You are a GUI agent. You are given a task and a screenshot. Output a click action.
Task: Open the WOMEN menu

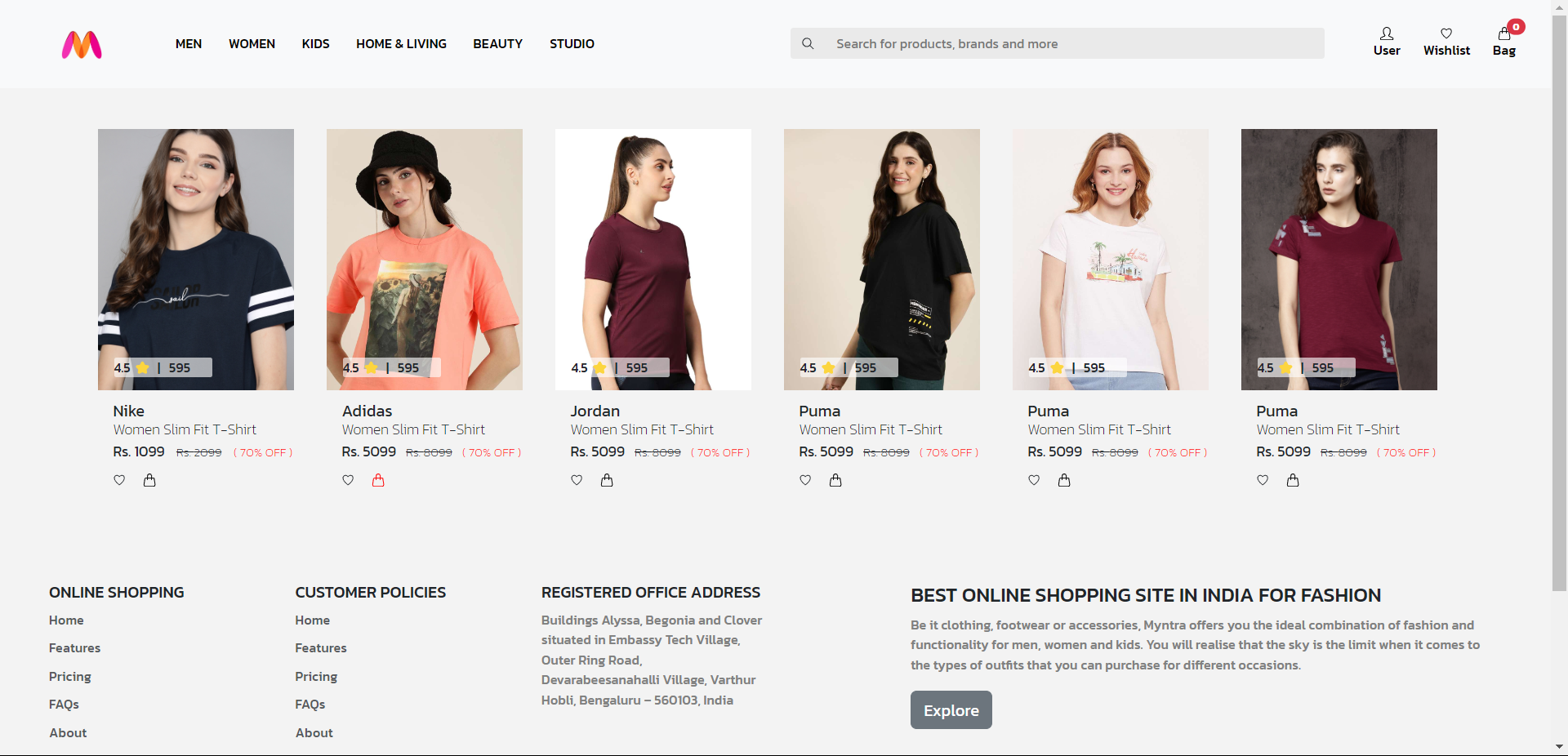tap(252, 44)
